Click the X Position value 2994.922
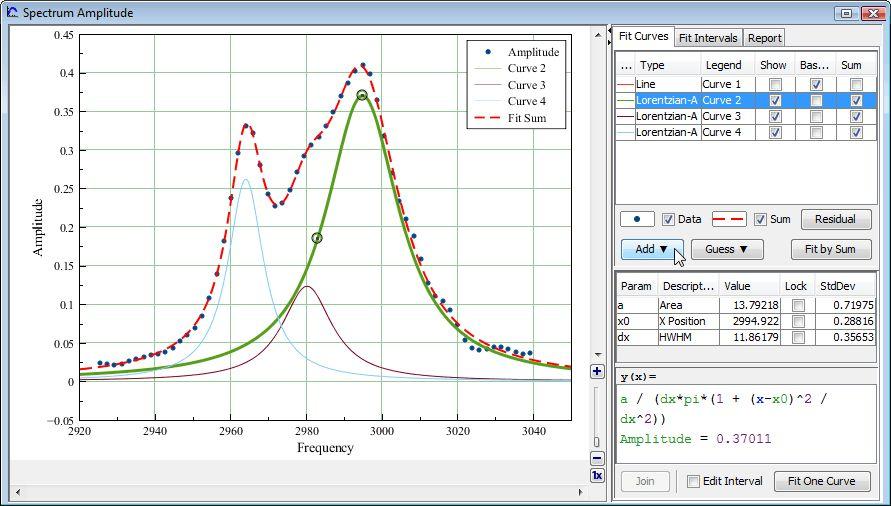891x506 pixels. [749, 321]
